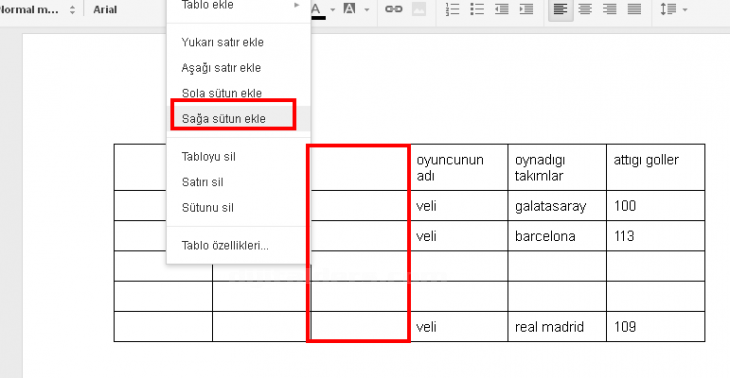Center align the text
The width and height of the screenshot is (730, 378).
point(585,9)
